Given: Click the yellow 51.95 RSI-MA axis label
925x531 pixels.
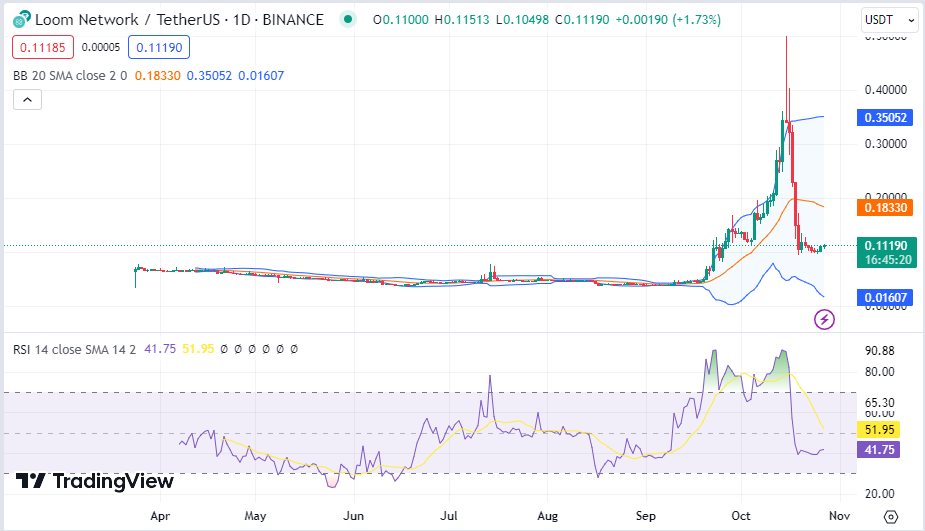Looking at the screenshot, I should (878, 430).
